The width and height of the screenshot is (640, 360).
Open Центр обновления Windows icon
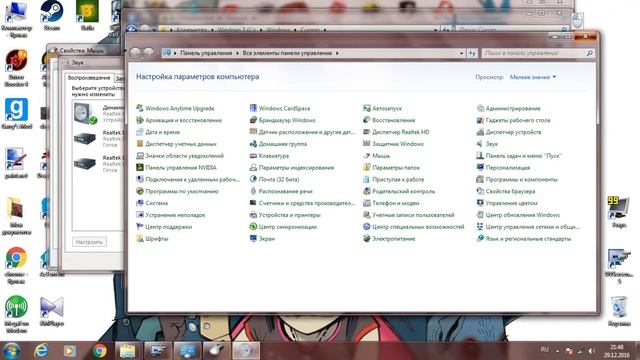(480, 215)
